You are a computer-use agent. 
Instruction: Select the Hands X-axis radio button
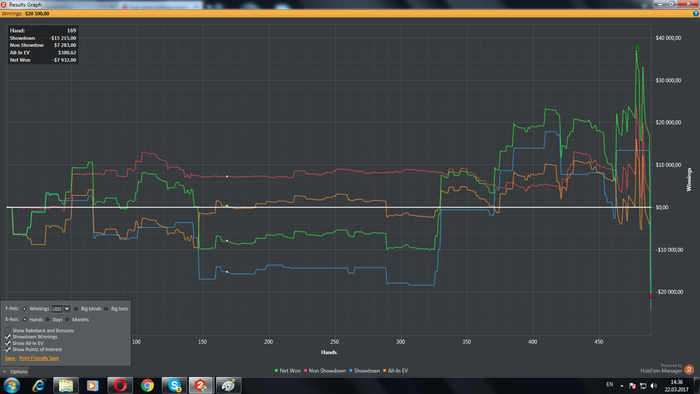click(25, 319)
